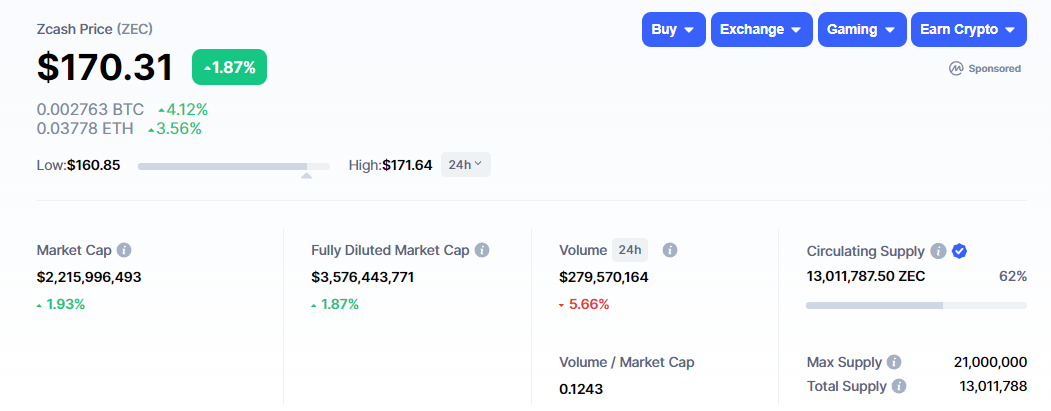Click the 21,000,000 max supply value
1051x411 pixels.
click(990, 363)
